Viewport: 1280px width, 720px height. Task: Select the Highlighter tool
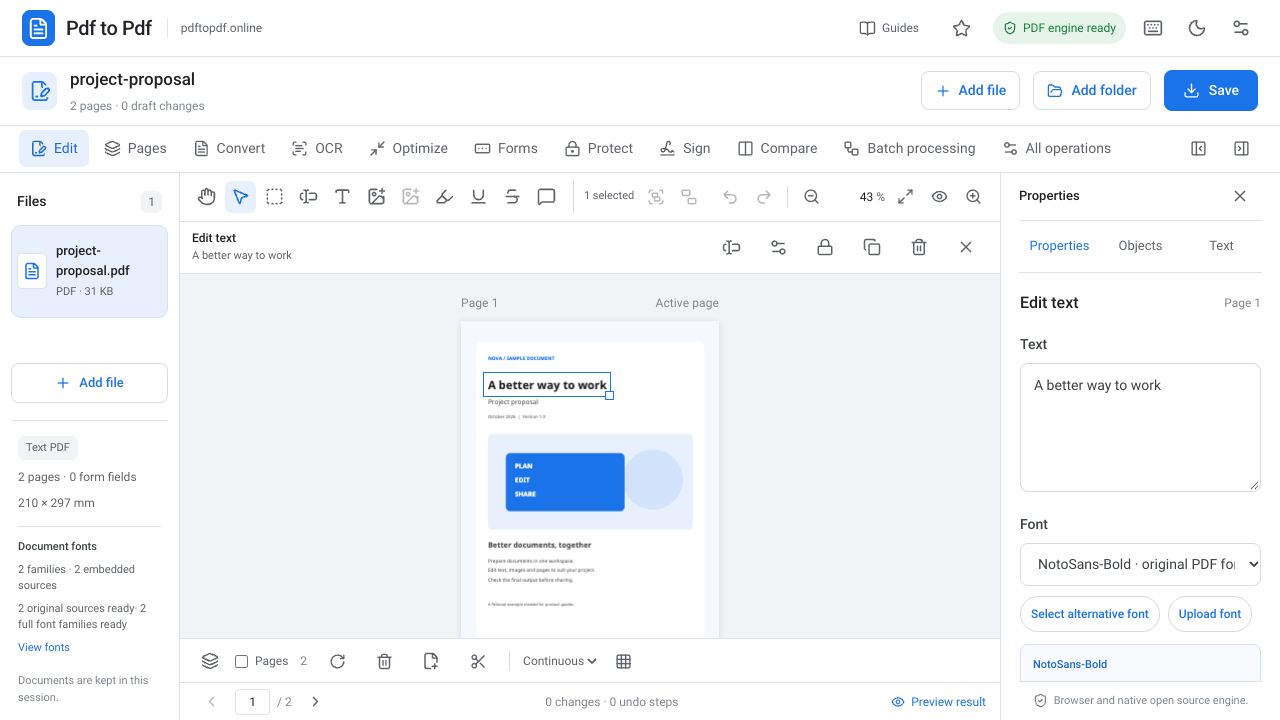point(444,197)
